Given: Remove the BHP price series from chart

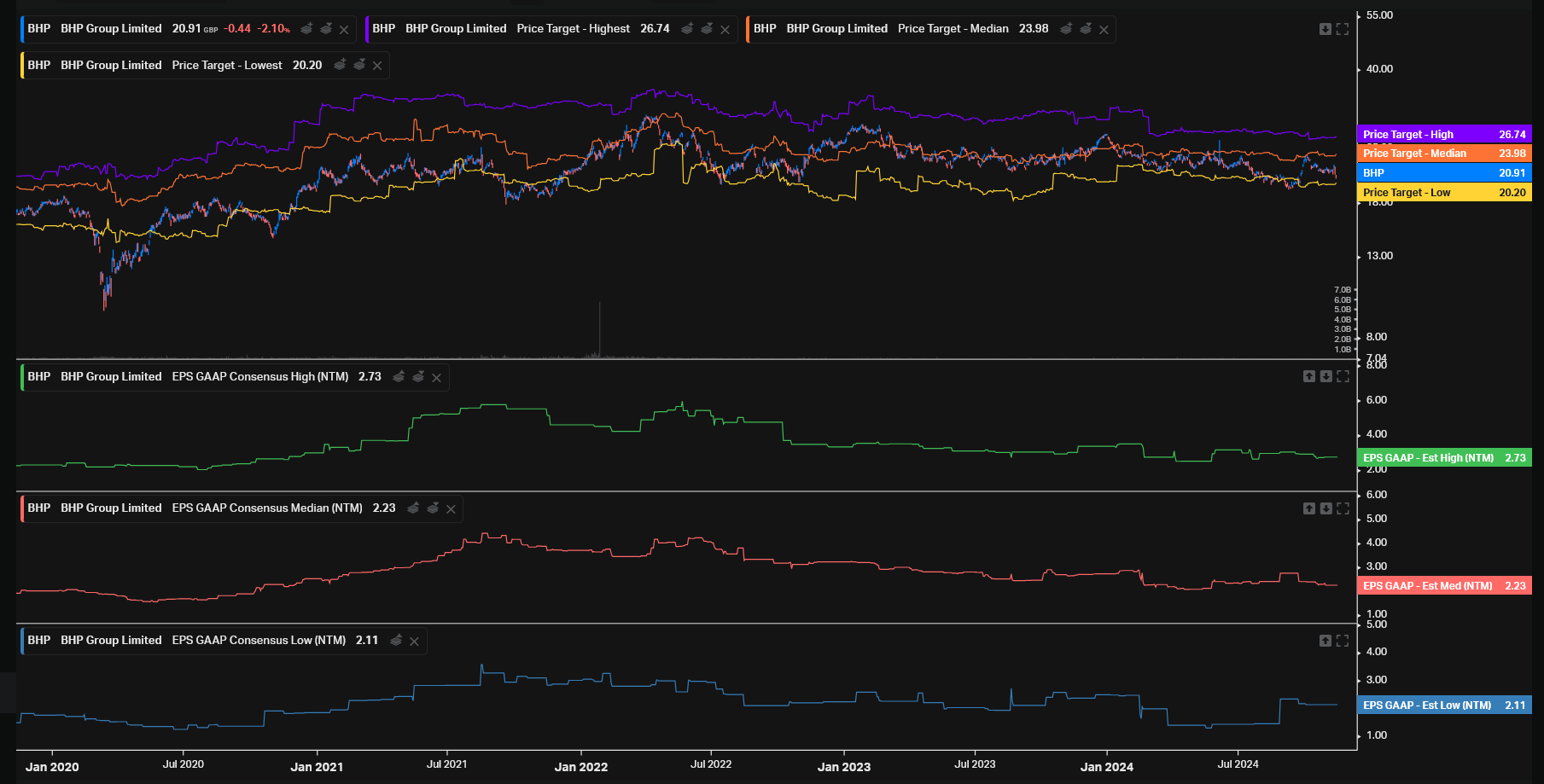Looking at the screenshot, I should point(344,30).
